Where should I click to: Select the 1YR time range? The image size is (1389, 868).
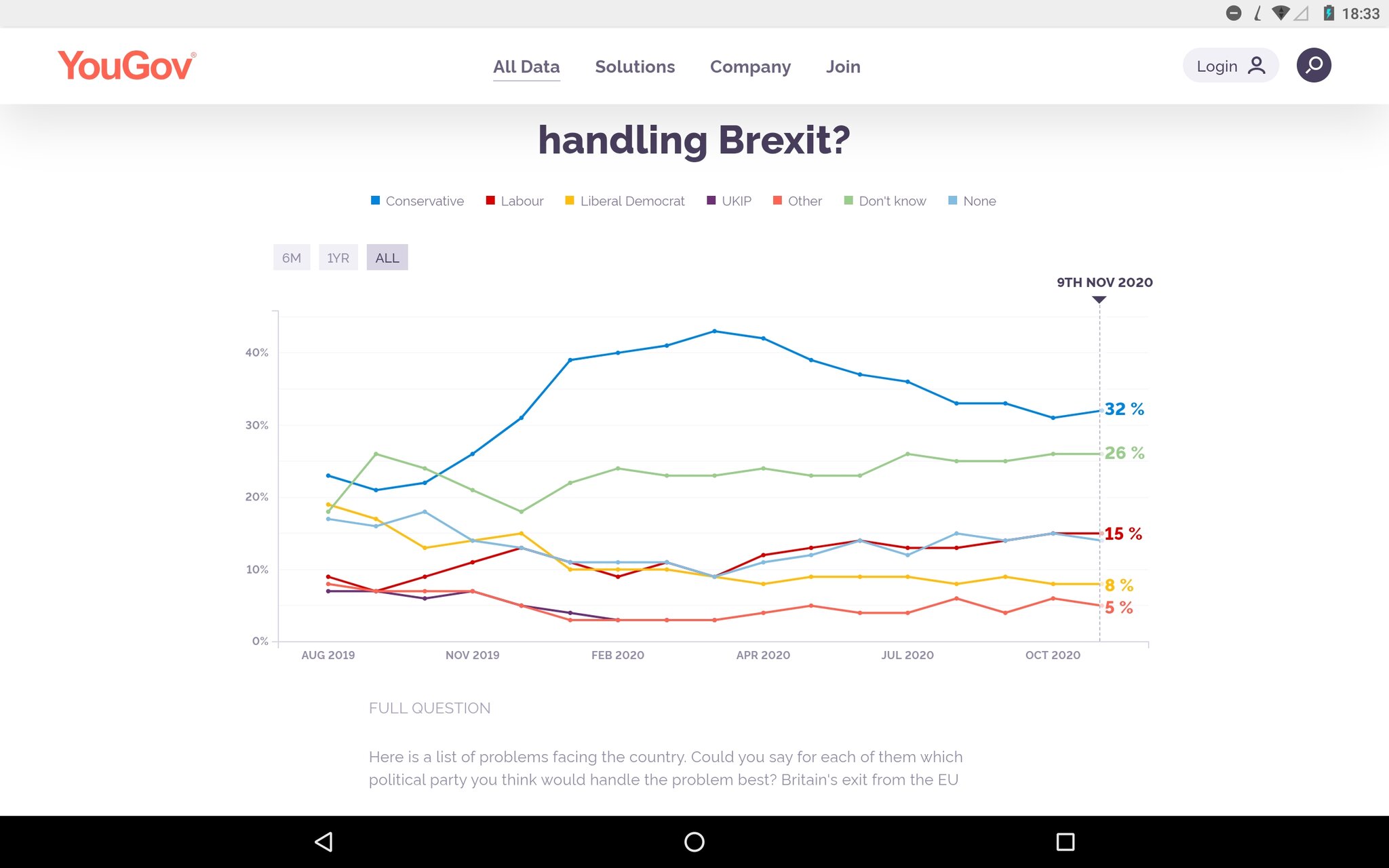tap(338, 258)
